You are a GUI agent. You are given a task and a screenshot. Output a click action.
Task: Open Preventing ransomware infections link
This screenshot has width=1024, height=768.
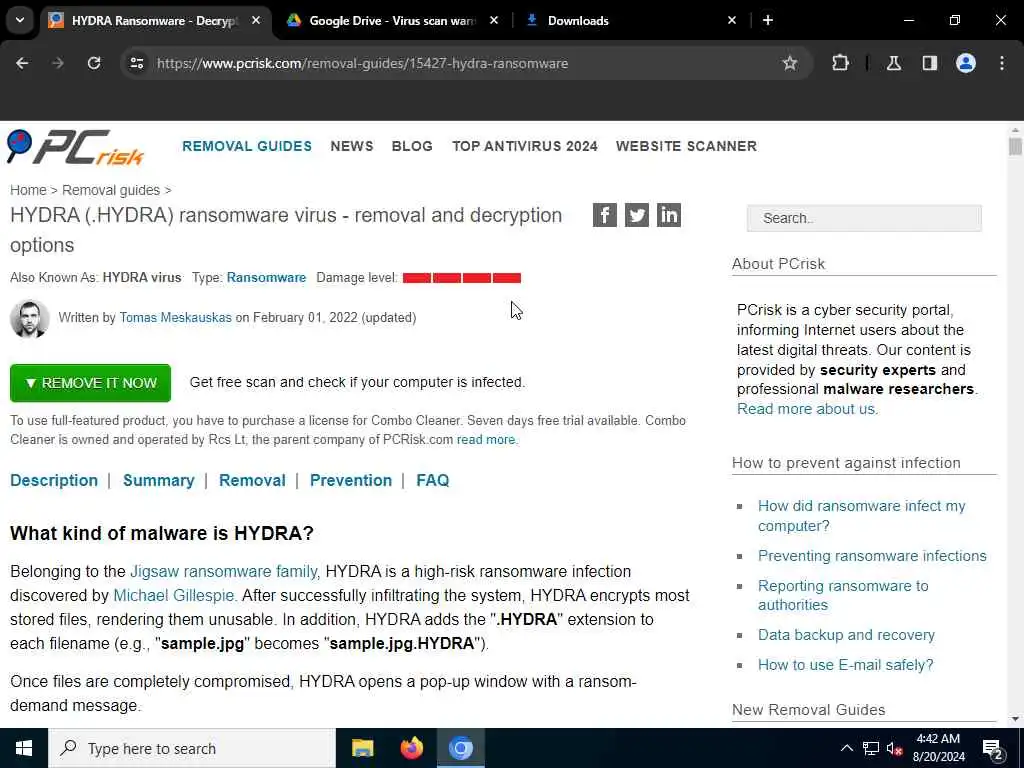click(872, 556)
